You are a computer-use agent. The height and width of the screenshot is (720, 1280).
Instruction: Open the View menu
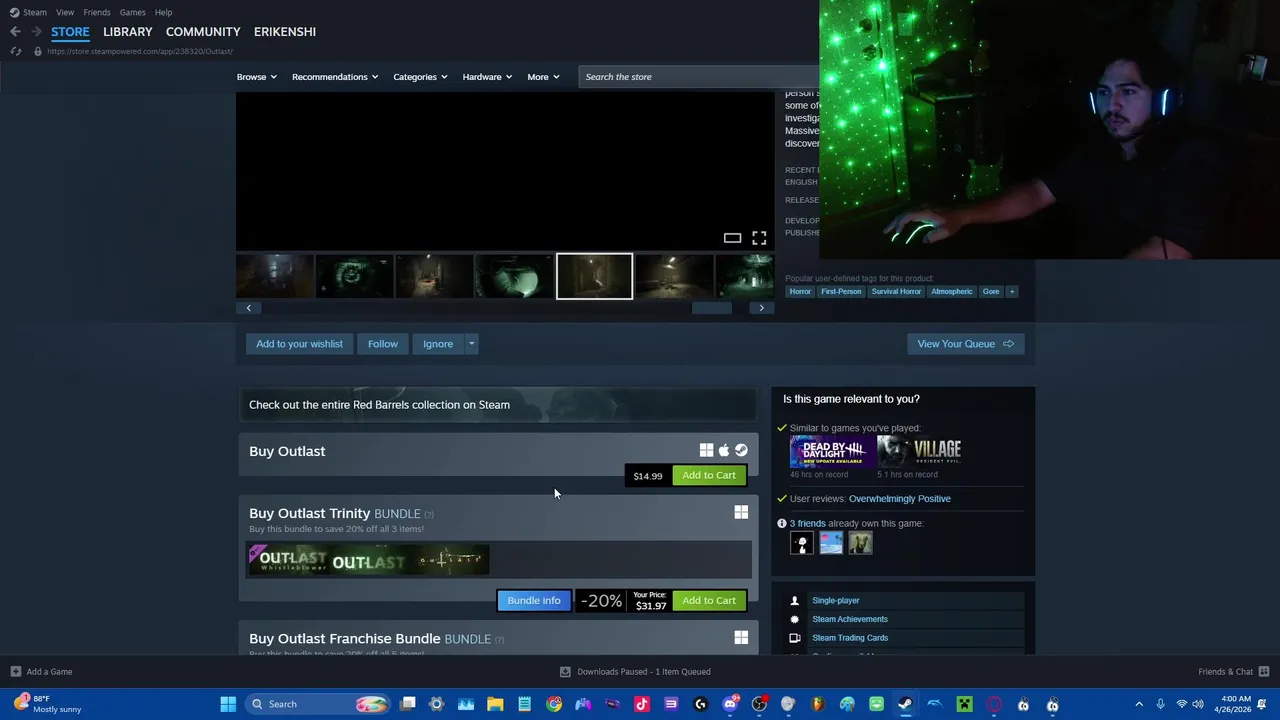(65, 12)
